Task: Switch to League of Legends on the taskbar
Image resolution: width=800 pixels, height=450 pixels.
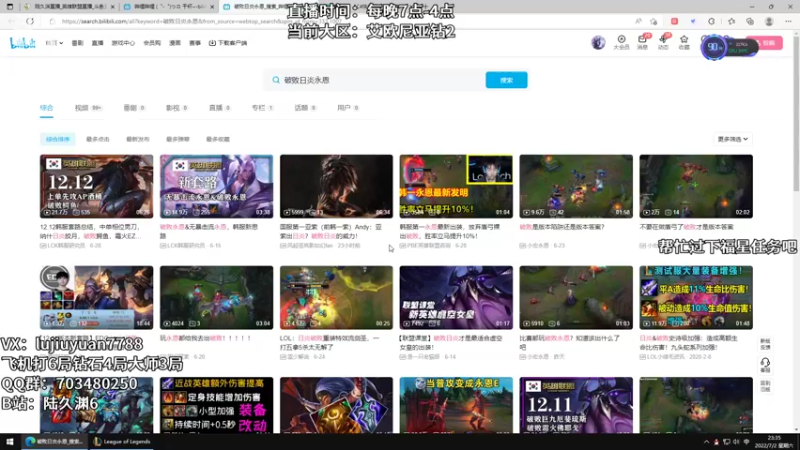Action: (x=122, y=442)
